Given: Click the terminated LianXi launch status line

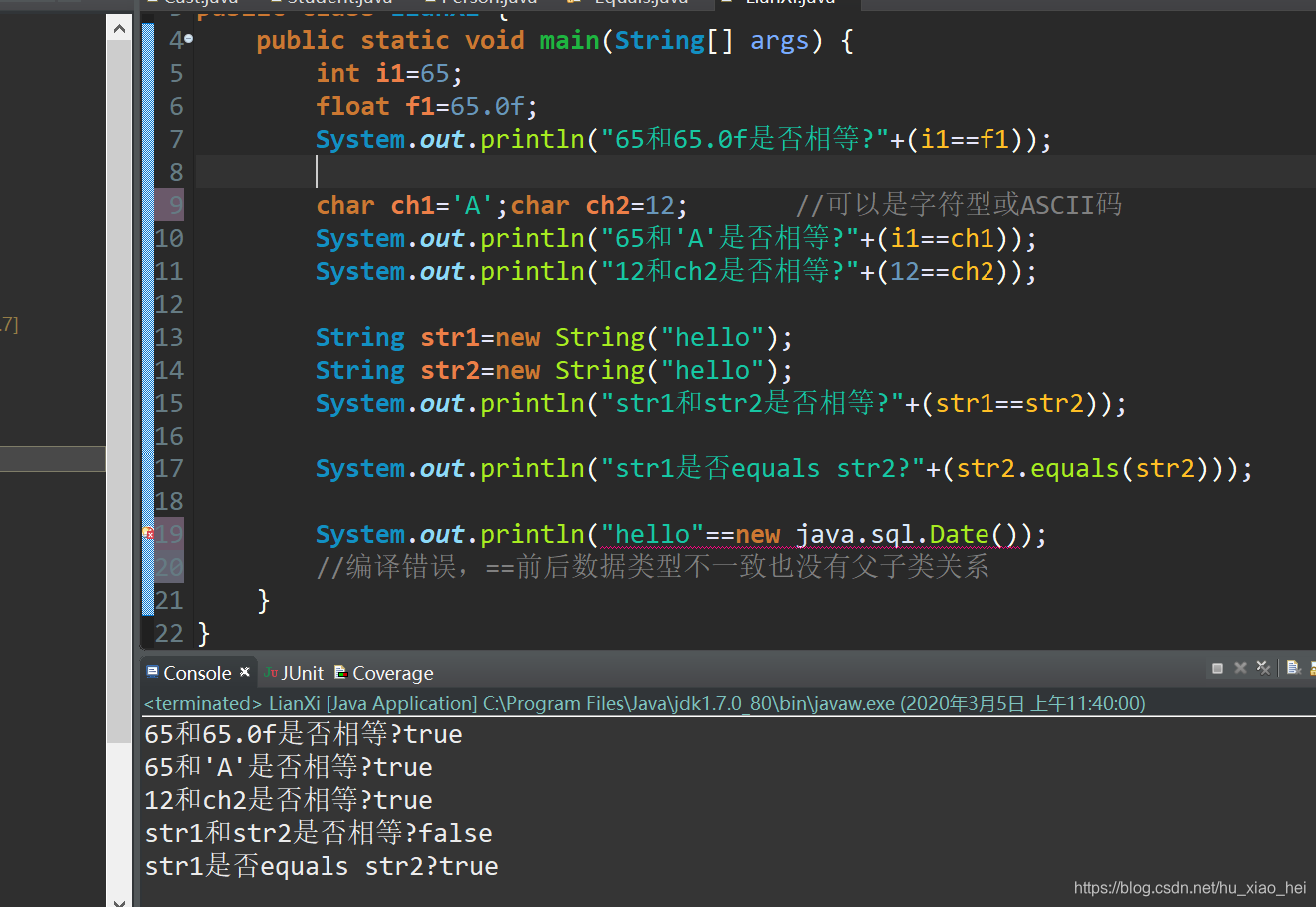Looking at the screenshot, I should (x=644, y=703).
